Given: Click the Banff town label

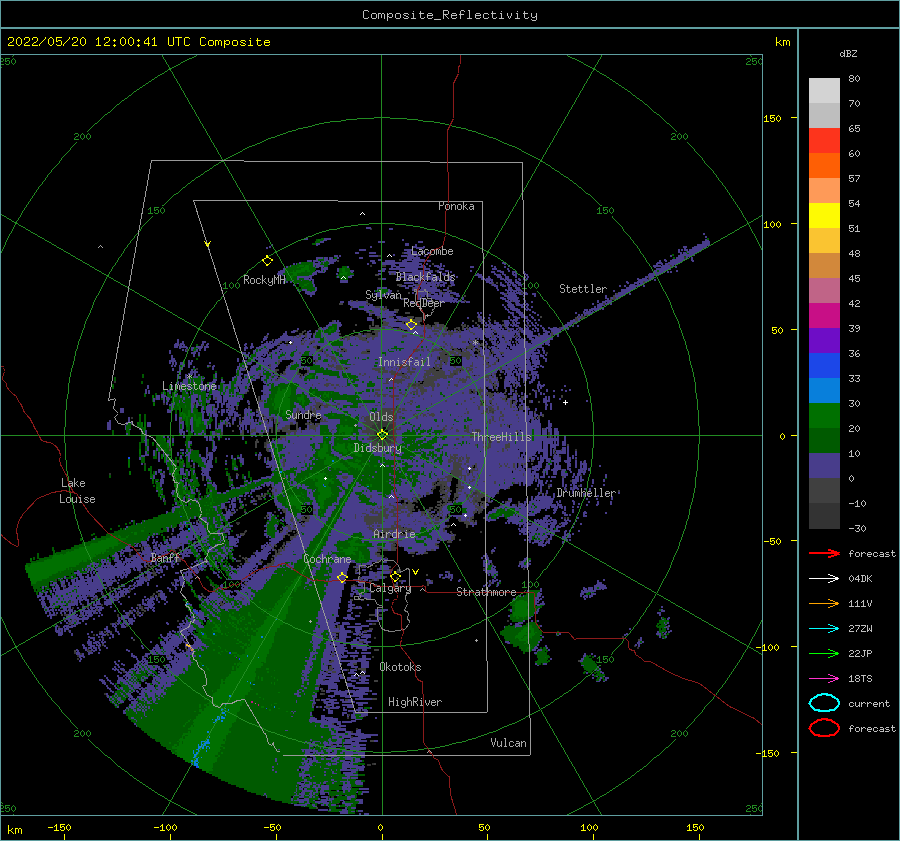Looking at the screenshot, I should coord(165,557).
